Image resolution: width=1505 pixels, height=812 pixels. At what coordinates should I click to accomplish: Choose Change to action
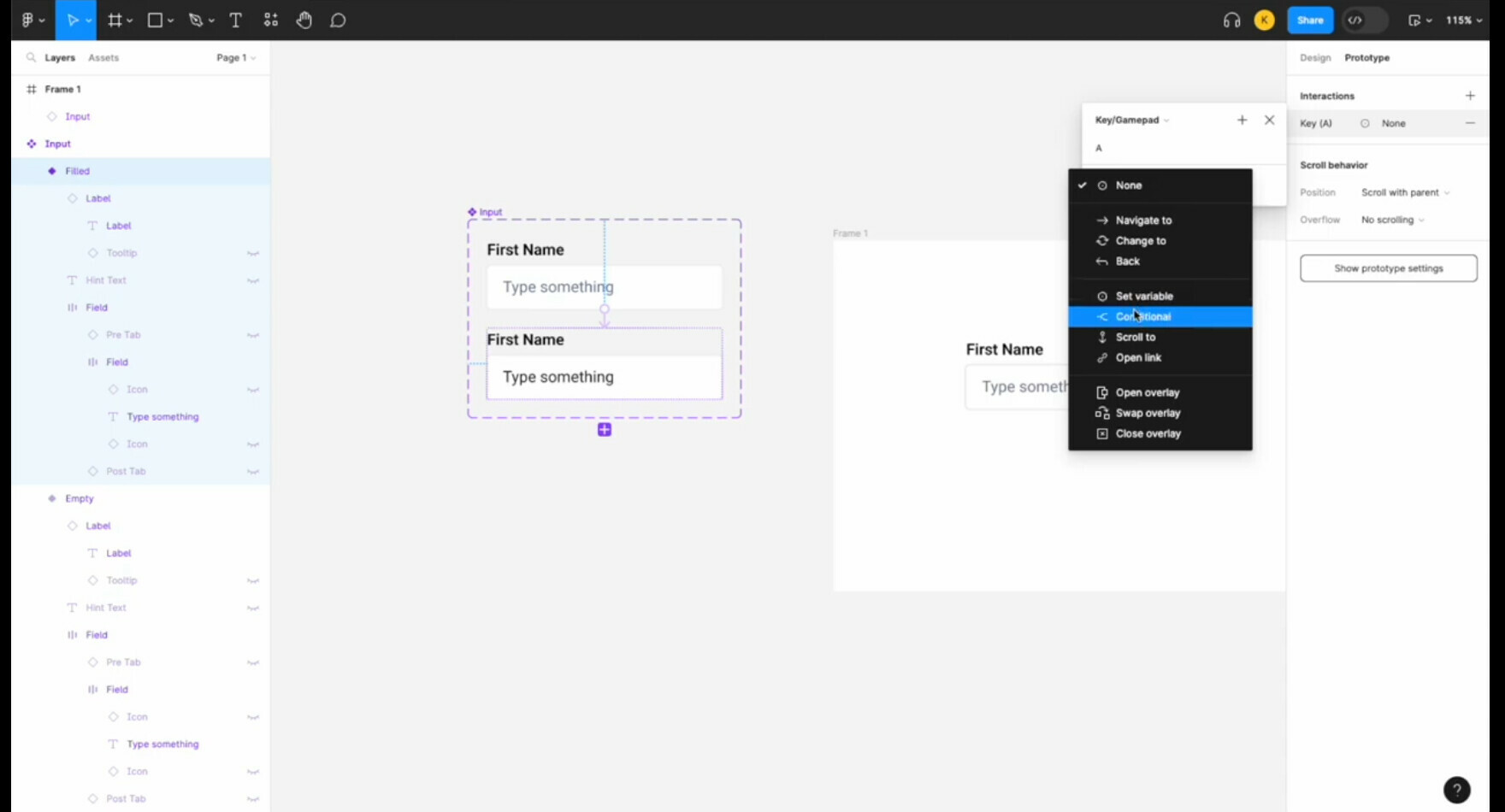point(1160,241)
